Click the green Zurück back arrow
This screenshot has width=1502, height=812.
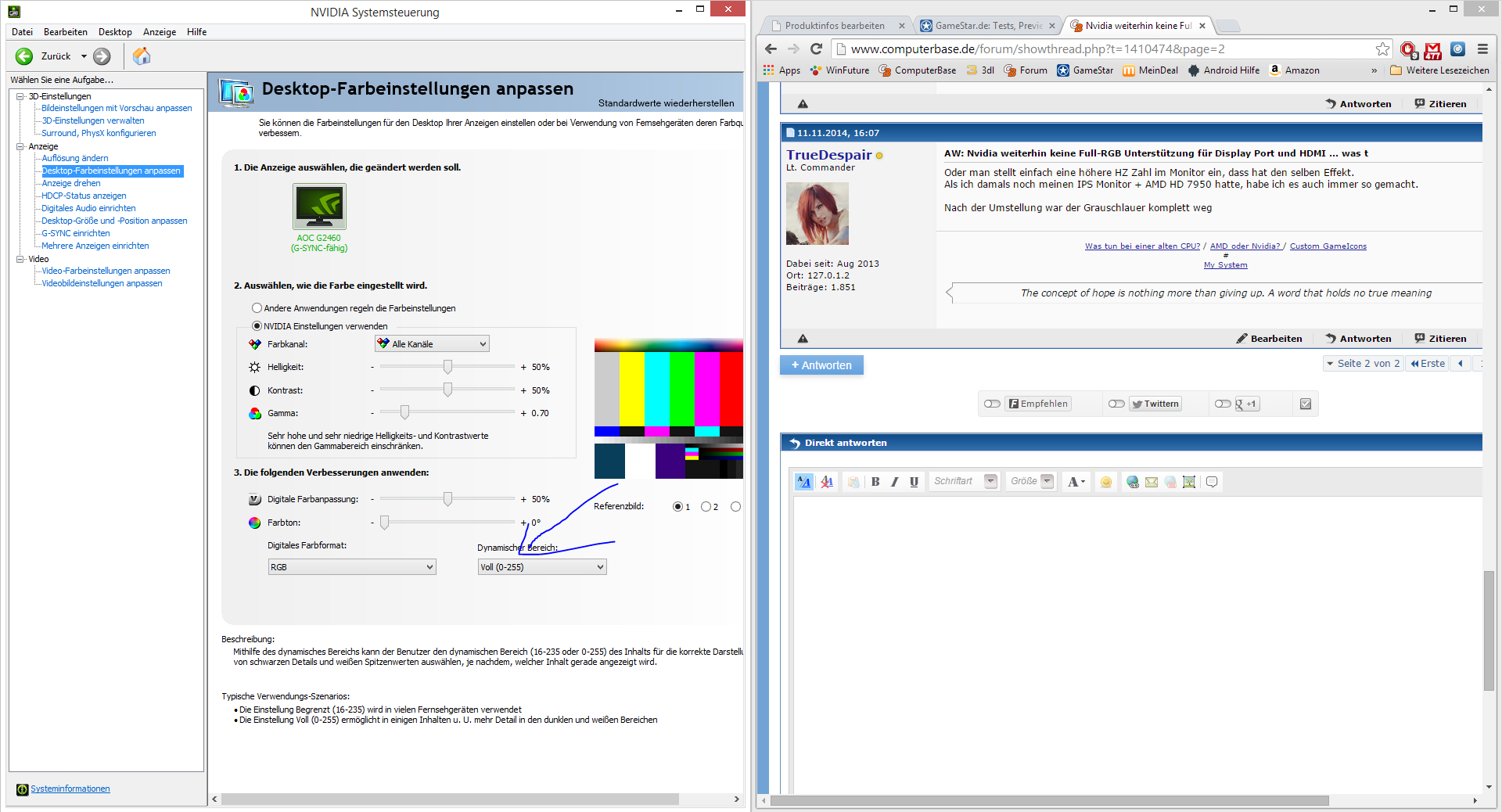(x=24, y=56)
